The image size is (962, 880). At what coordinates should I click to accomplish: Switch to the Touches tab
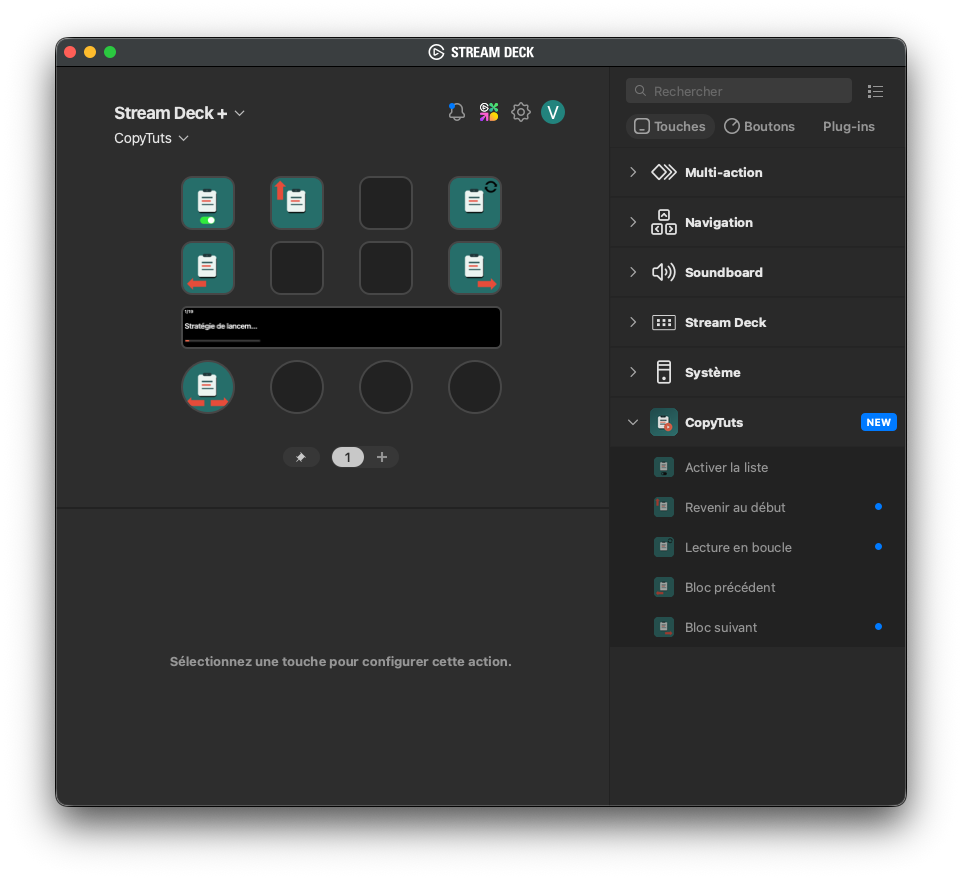670,126
